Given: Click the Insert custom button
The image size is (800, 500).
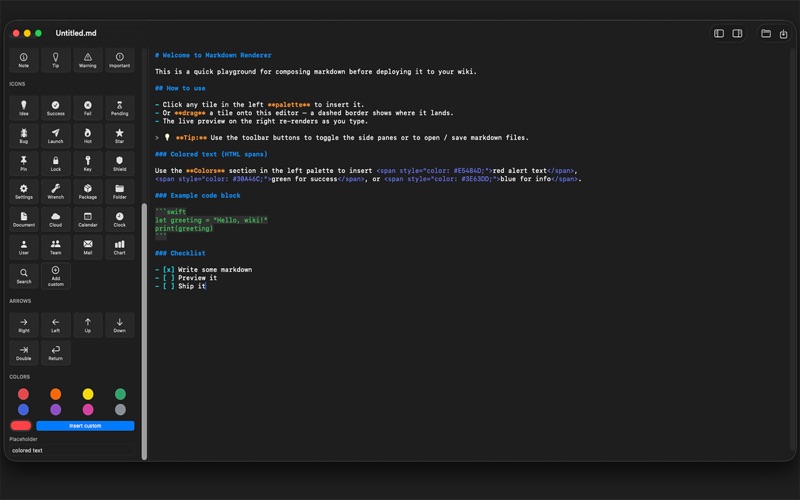Looking at the screenshot, I should tap(85, 426).
